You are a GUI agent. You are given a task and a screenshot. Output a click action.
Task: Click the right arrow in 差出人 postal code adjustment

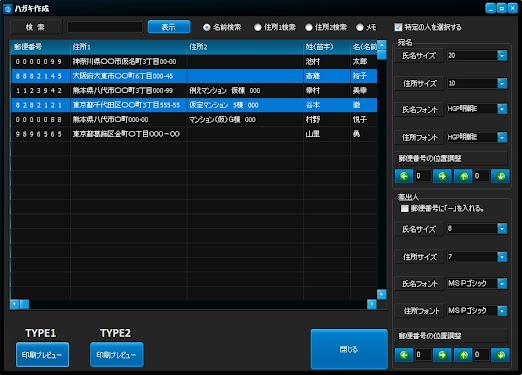pyautogui.click(x=442, y=355)
